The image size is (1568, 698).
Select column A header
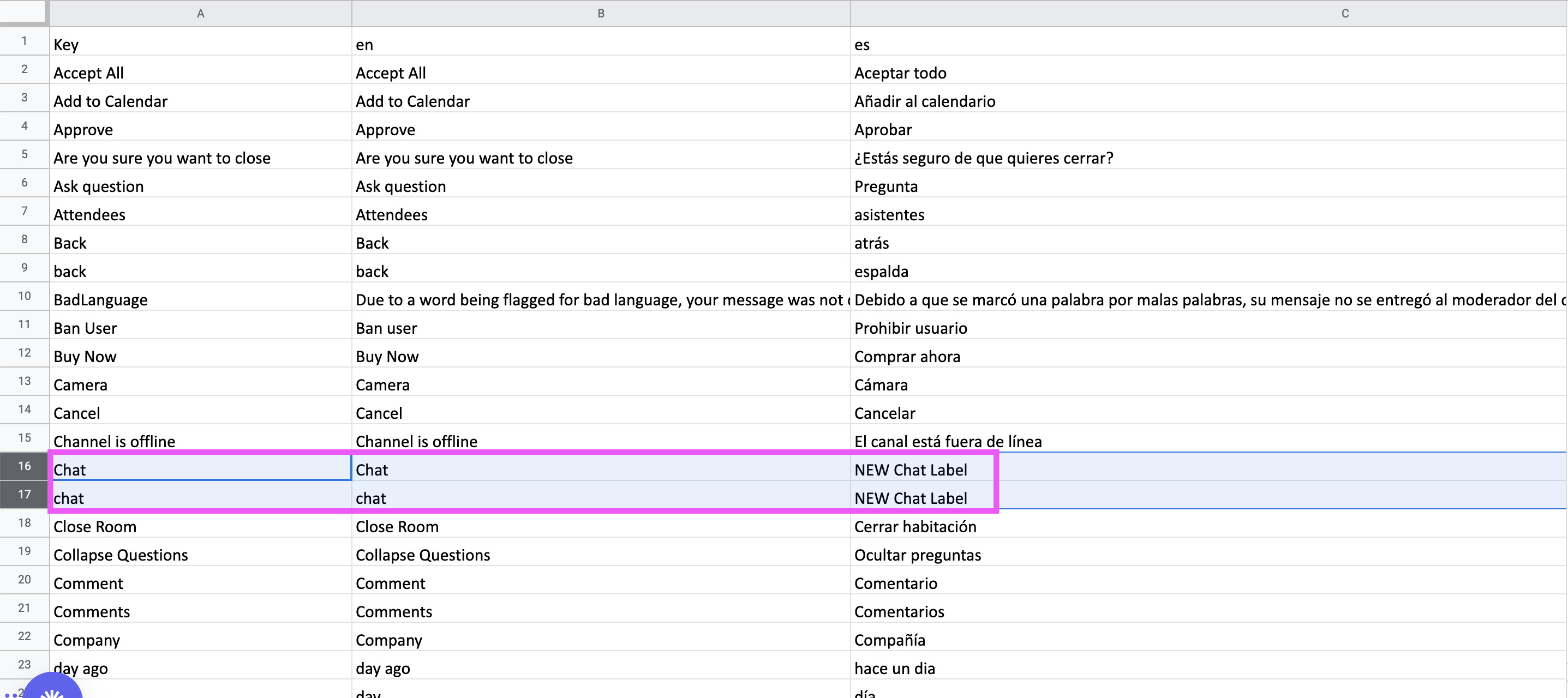click(200, 14)
